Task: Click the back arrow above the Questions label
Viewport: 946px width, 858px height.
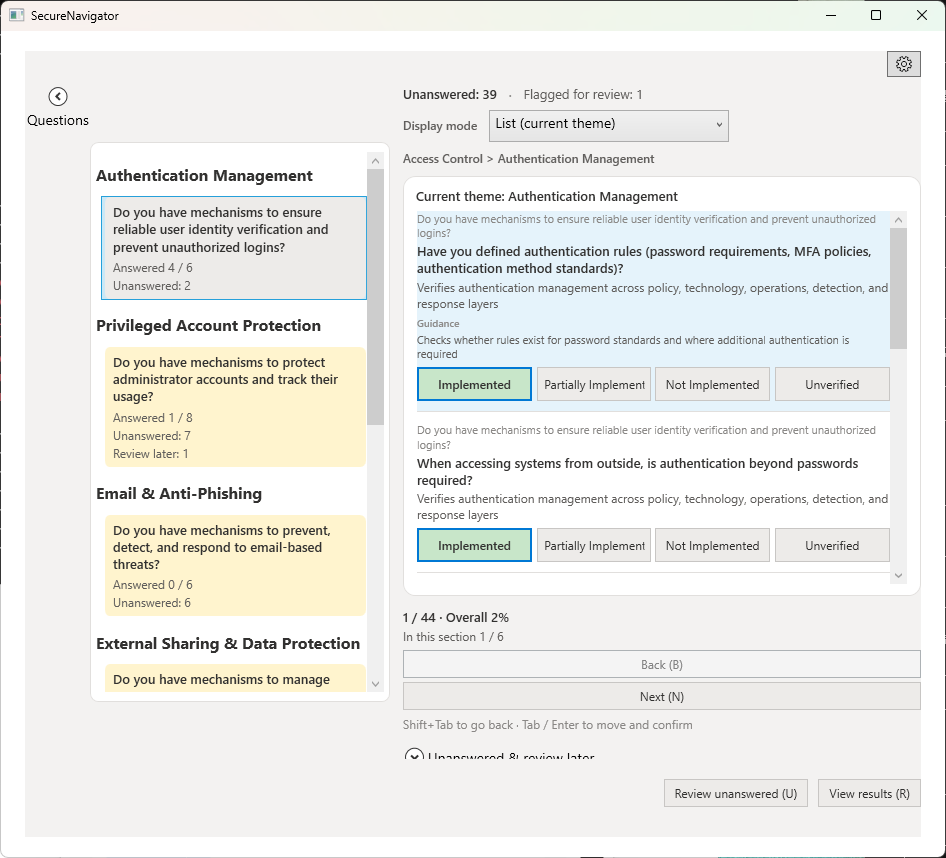Action: (57, 96)
